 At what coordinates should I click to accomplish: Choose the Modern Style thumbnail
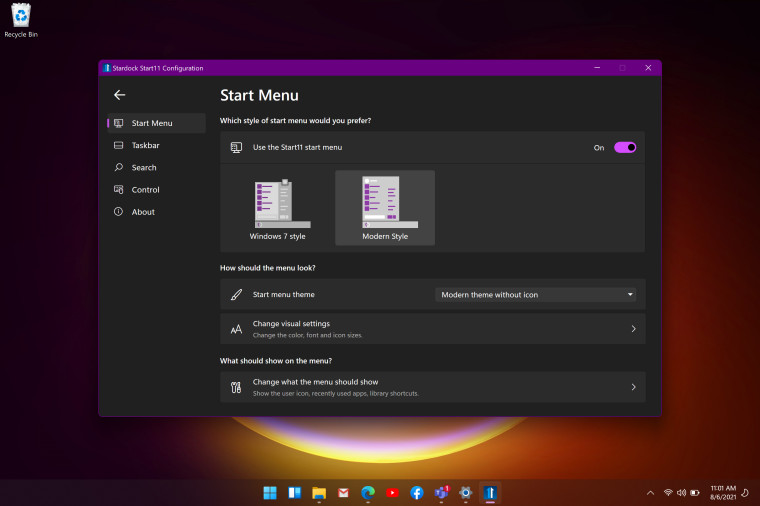point(385,208)
